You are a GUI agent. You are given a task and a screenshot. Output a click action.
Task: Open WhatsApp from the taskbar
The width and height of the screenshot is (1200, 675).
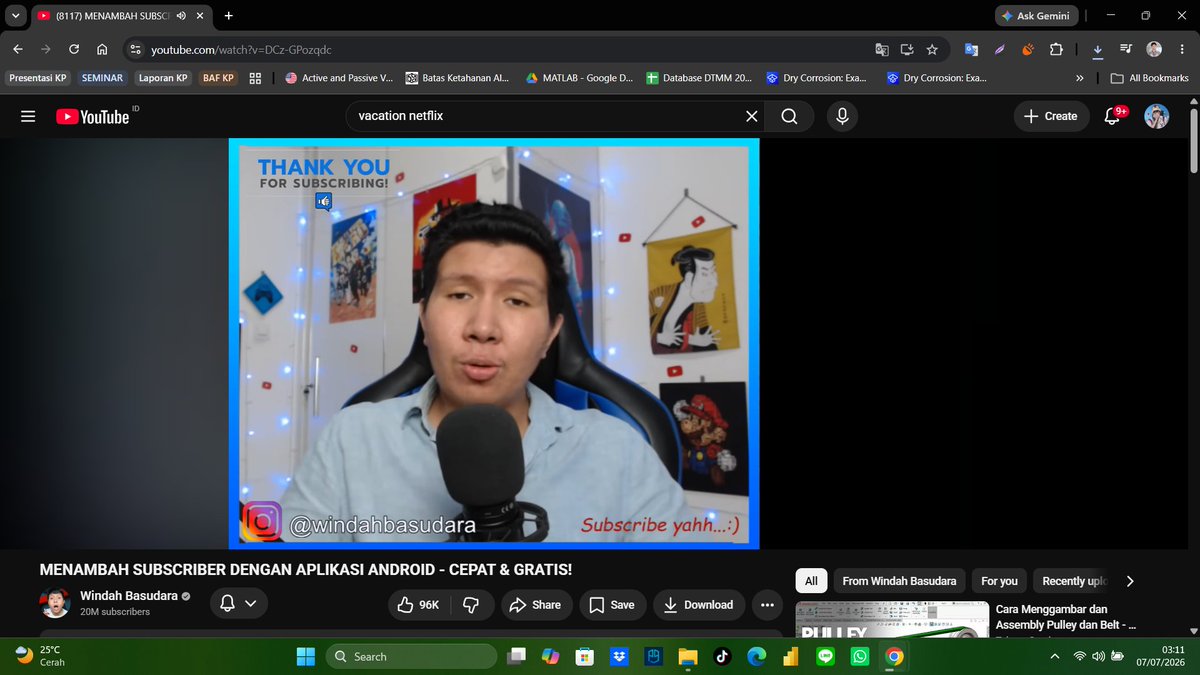click(860, 657)
